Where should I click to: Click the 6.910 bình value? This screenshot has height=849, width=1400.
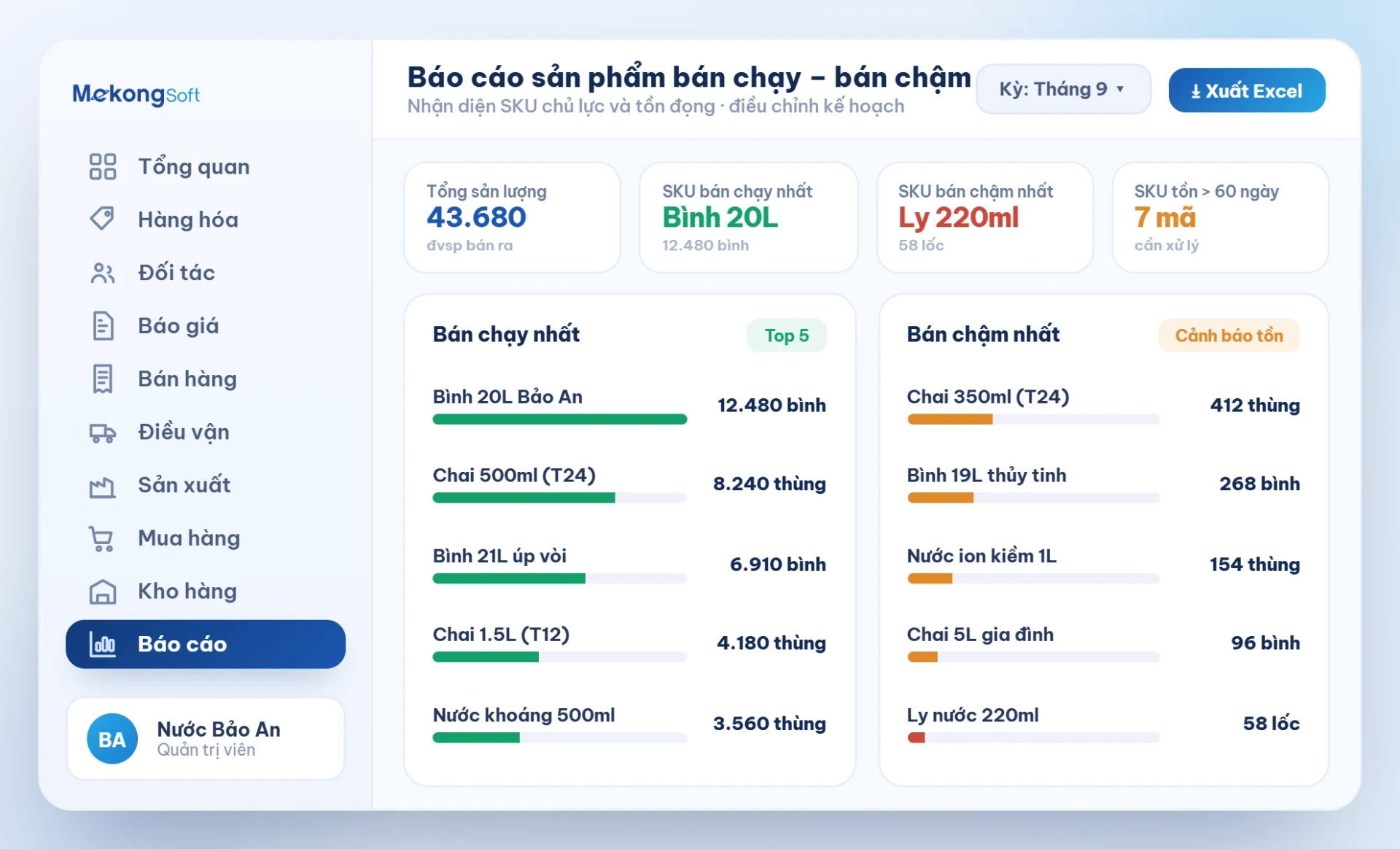pyautogui.click(x=778, y=565)
